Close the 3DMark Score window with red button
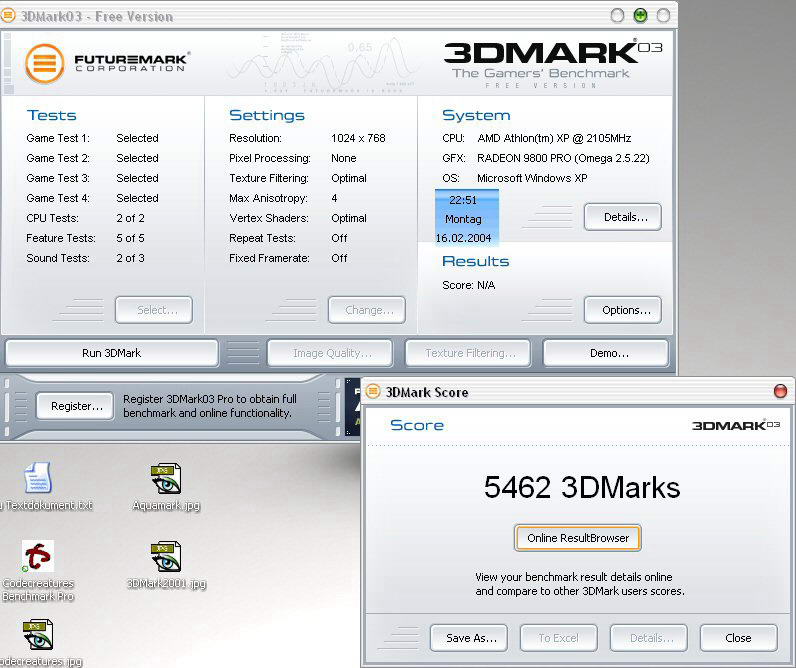Viewport: 796px width, 668px height. (780, 391)
